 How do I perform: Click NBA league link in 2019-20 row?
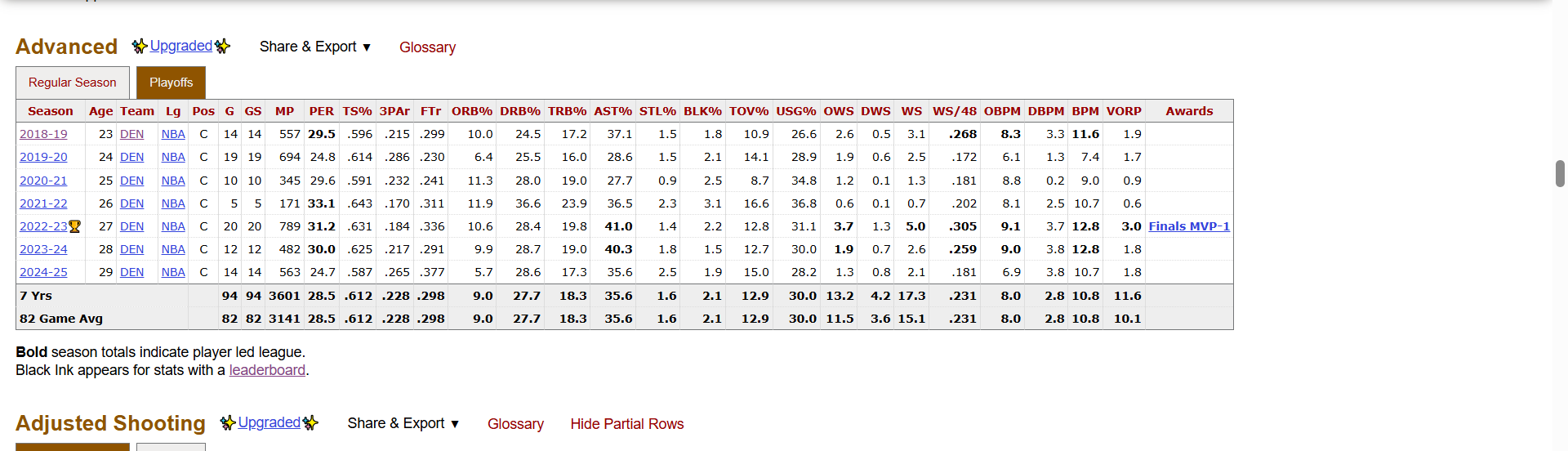click(x=173, y=157)
